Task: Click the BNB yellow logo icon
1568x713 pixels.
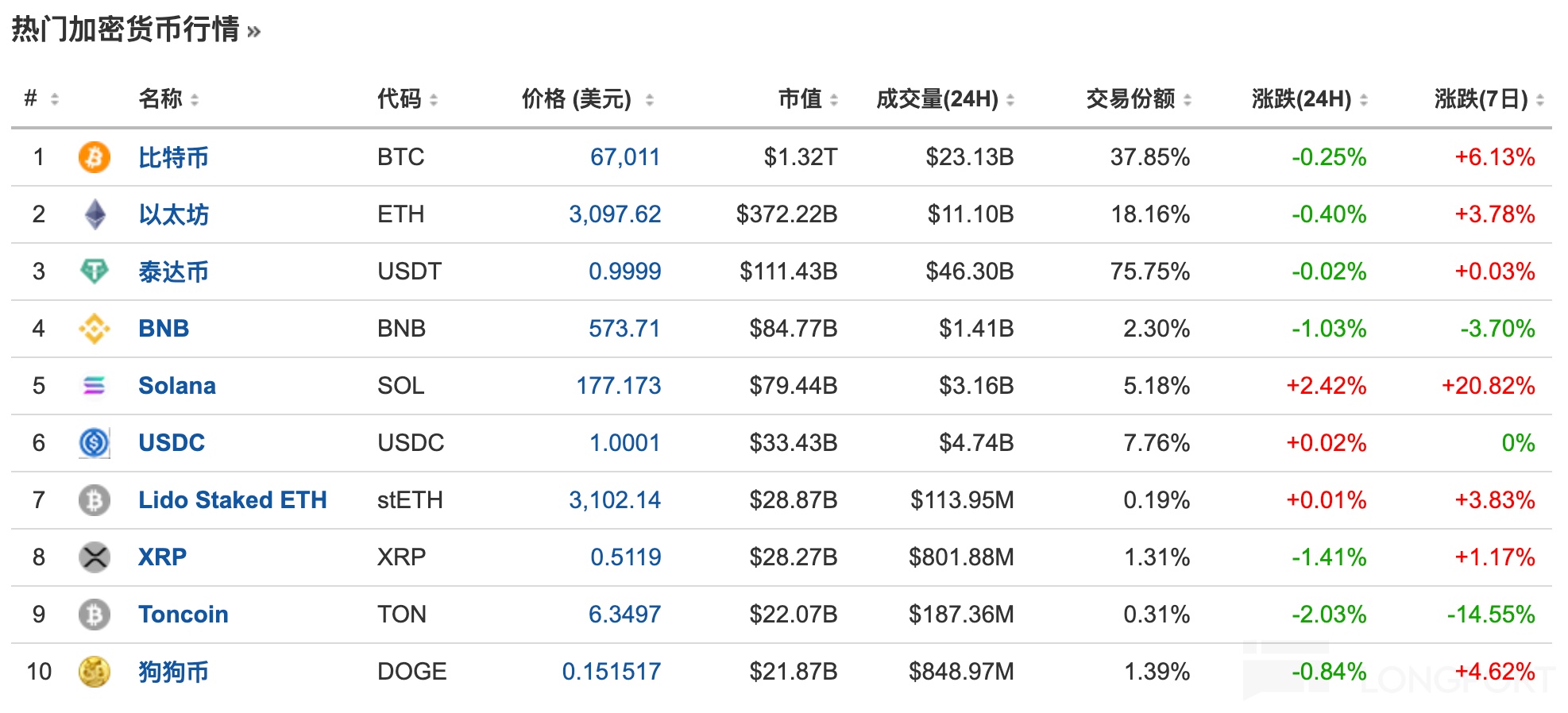Action: coord(95,329)
